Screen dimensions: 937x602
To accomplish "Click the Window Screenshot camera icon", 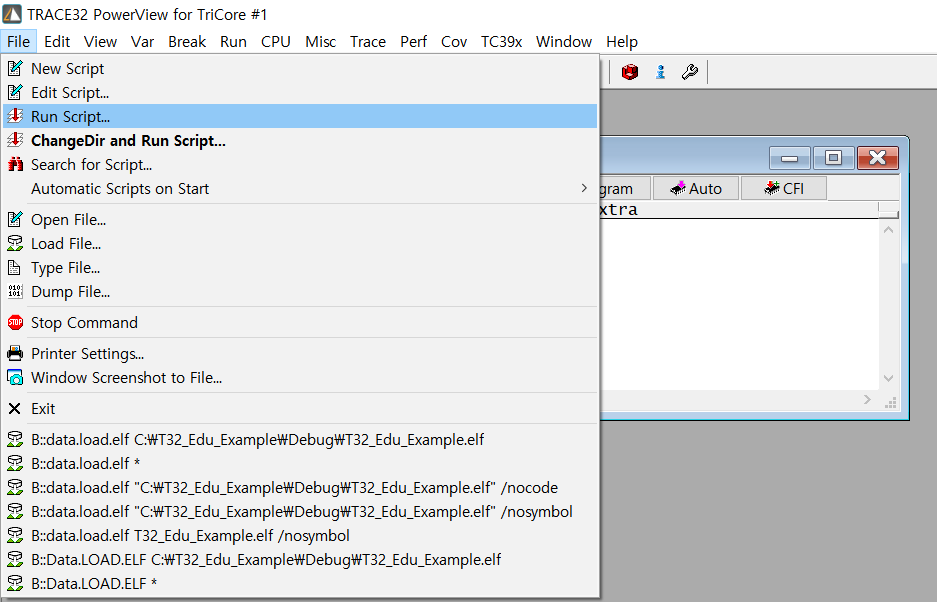I will point(15,377).
